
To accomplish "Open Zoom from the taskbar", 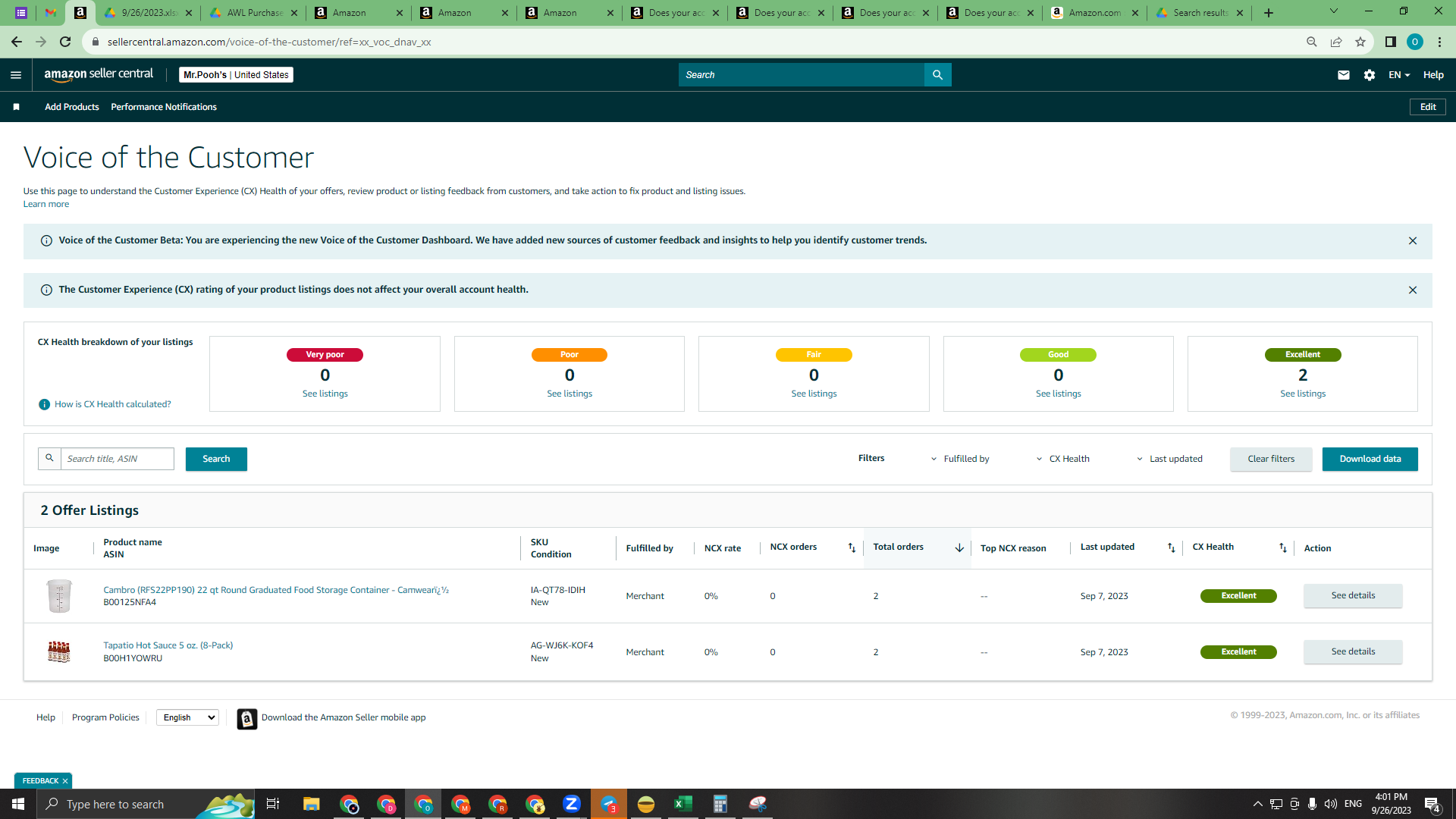I will [x=572, y=804].
